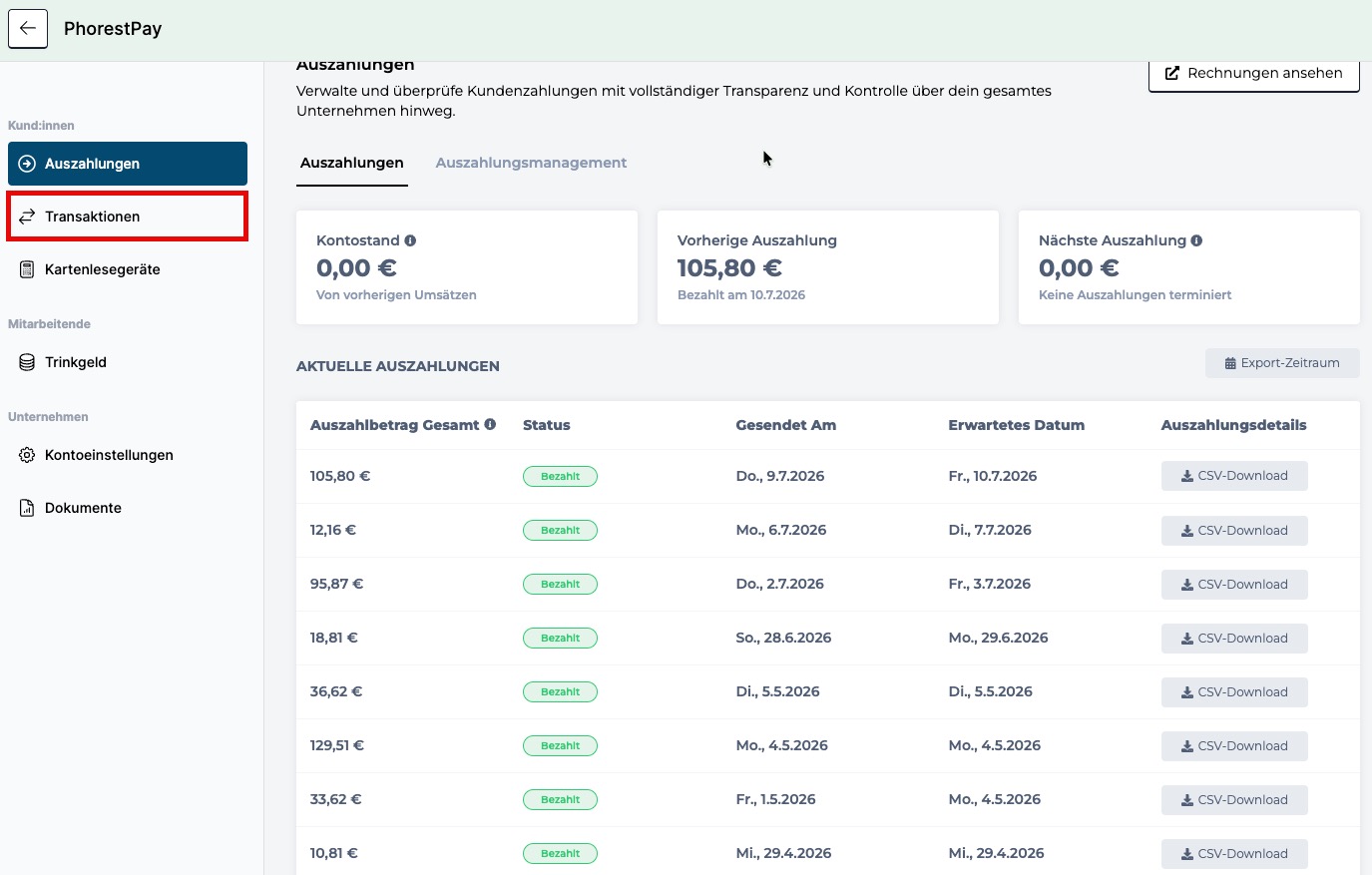The height and width of the screenshot is (875, 1372).
Task: Click the amount 95,87 € in the table
Action: click(336, 584)
